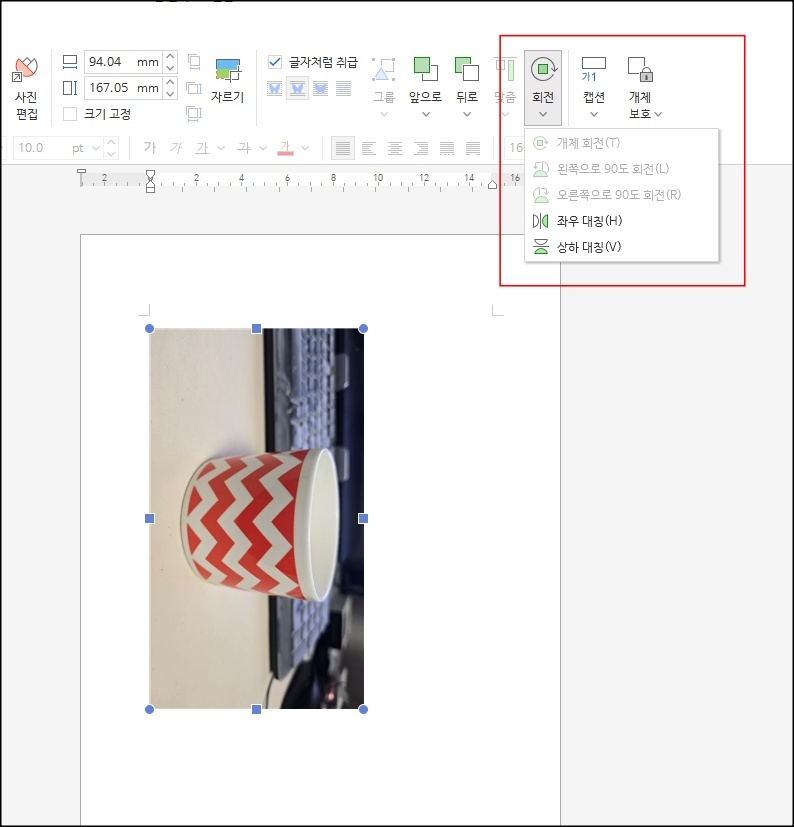Click the 앞으로 bring-forward icon
The image size is (794, 827).
pos(425,70)
